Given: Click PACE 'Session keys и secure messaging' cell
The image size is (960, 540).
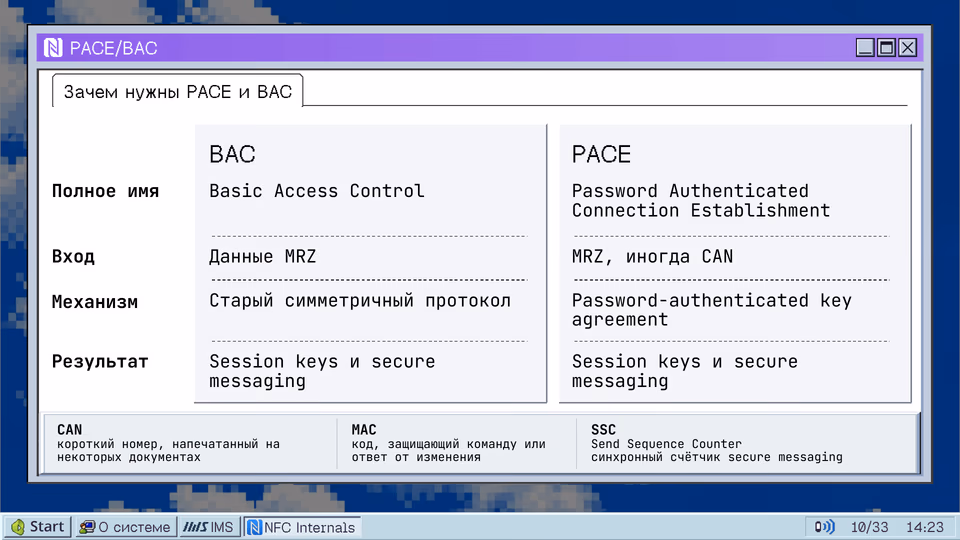Looking at the screenshot, I should point(684,371).
